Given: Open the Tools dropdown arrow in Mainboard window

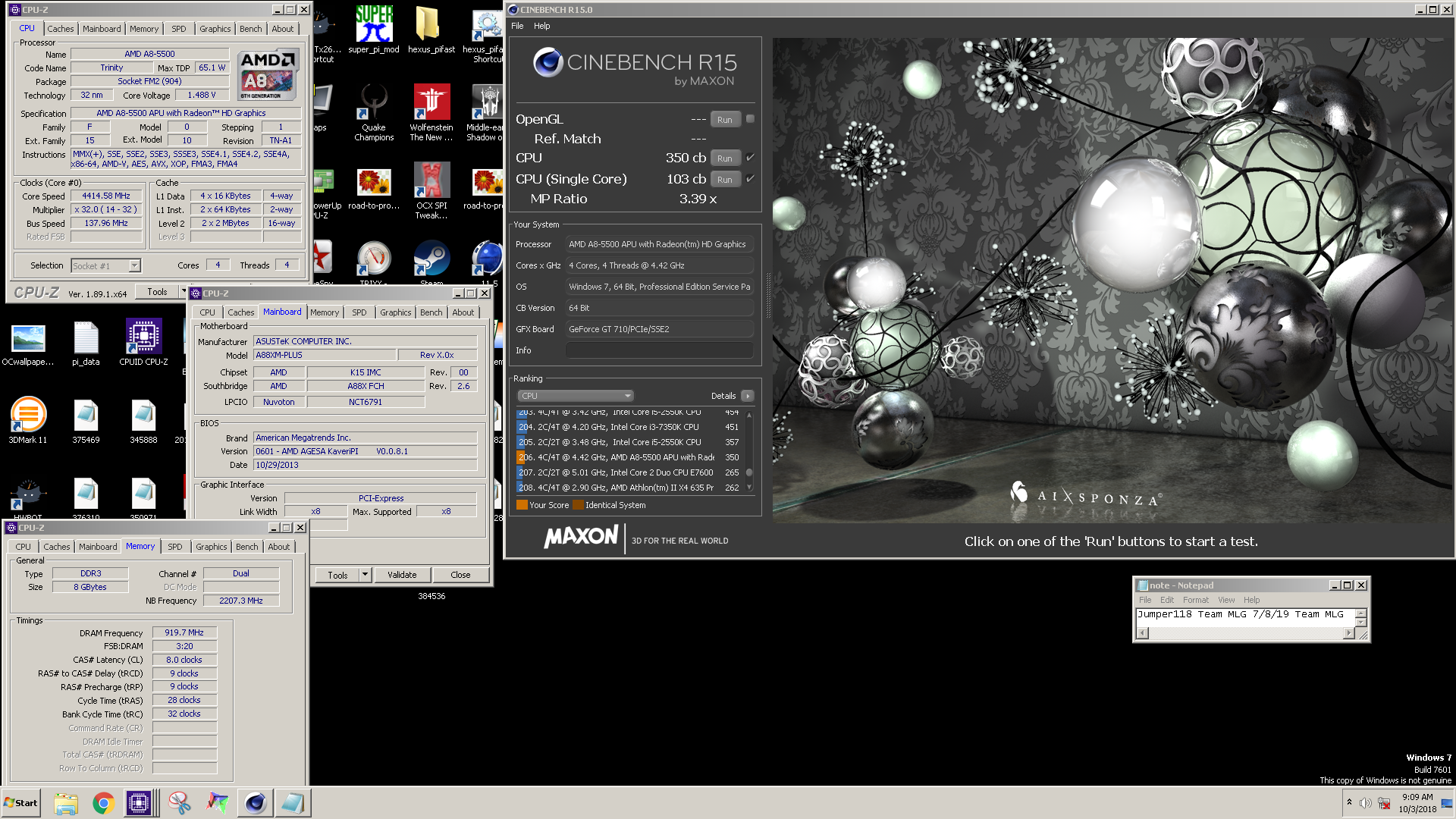Looking at the screenshot, I should [365, 575].
